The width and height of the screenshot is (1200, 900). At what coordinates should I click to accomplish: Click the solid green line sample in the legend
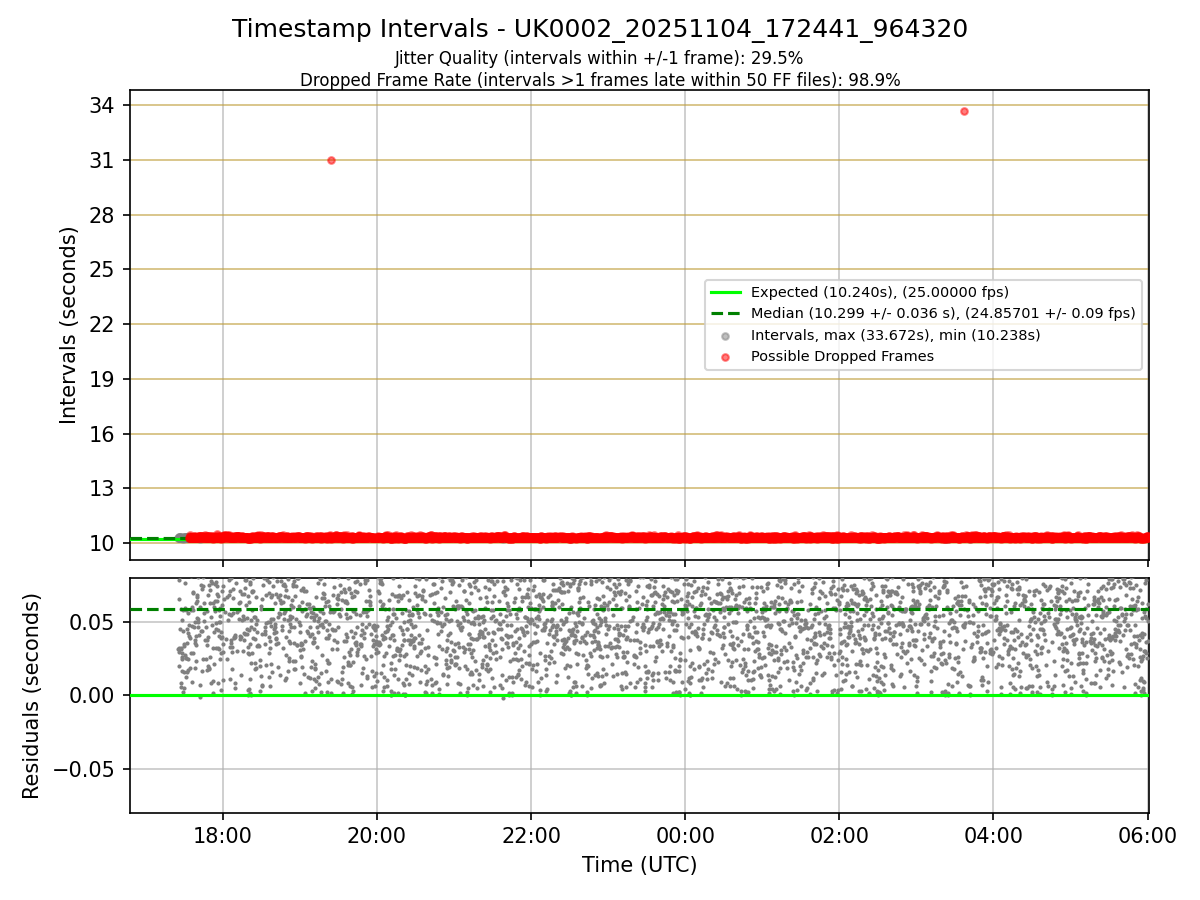tap(725, 292)
